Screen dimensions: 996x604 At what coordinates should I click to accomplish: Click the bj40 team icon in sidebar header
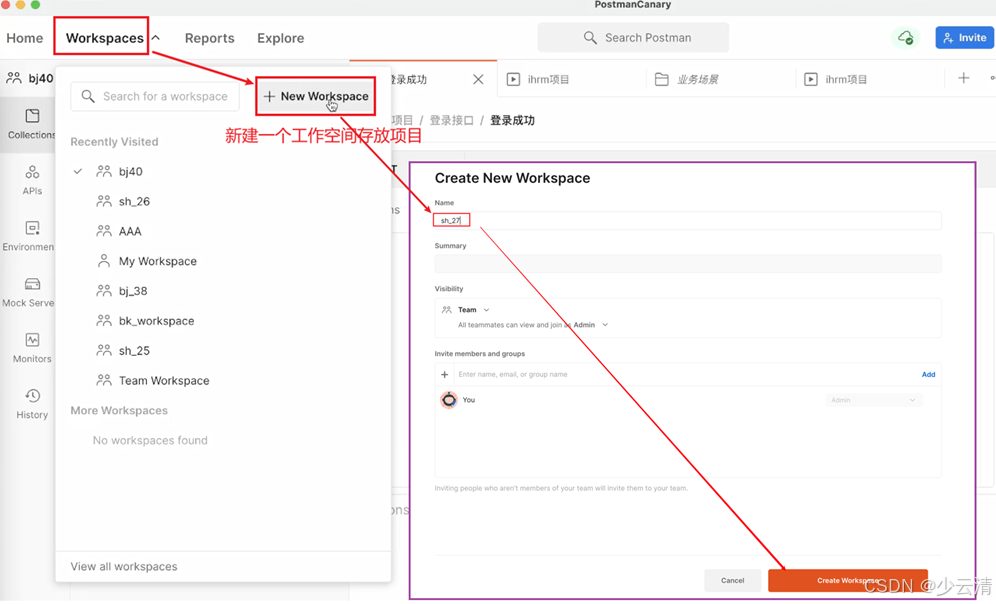13,78
